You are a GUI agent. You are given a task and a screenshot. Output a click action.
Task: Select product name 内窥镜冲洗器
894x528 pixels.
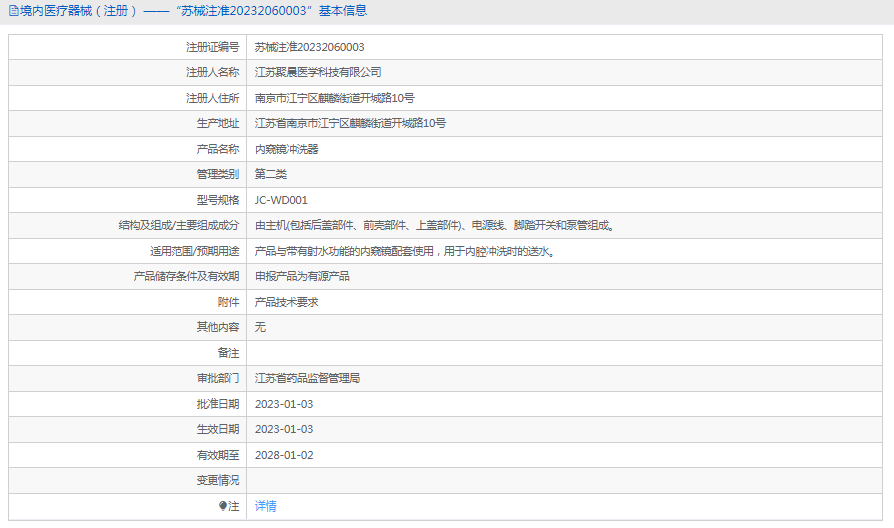coord(286,149)
